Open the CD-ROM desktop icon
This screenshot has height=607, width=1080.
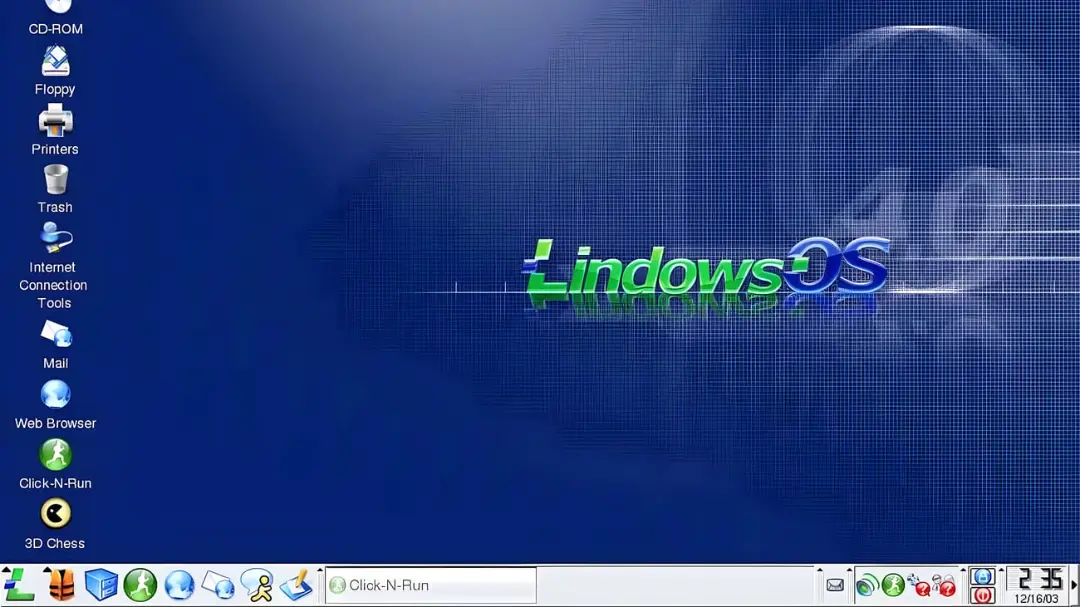(55, 17)
